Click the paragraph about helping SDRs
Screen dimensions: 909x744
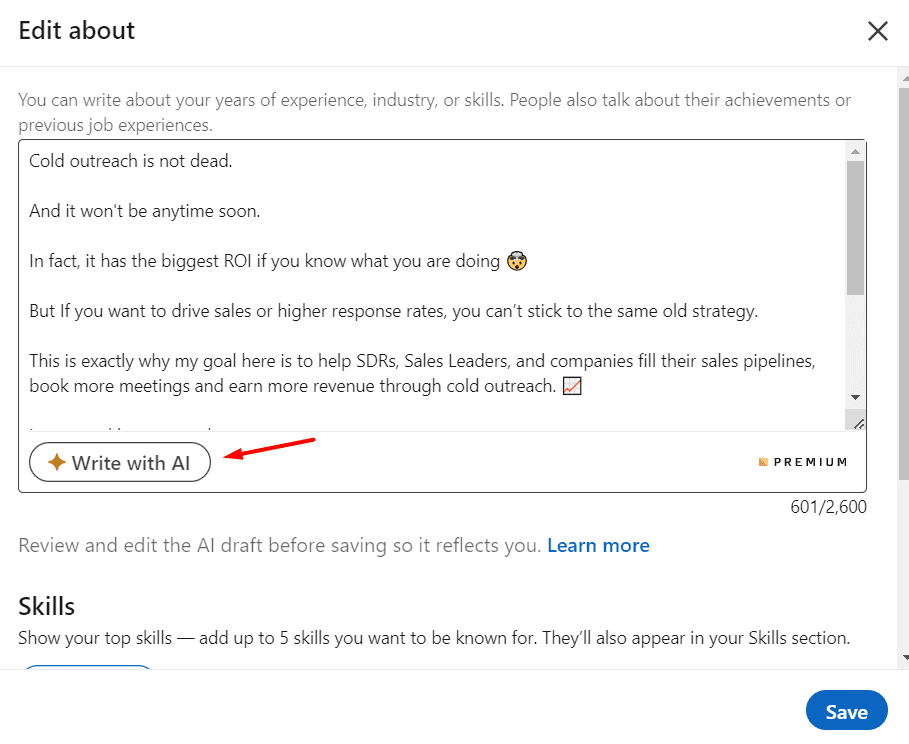pyautogui.click(x=422, y=373)
